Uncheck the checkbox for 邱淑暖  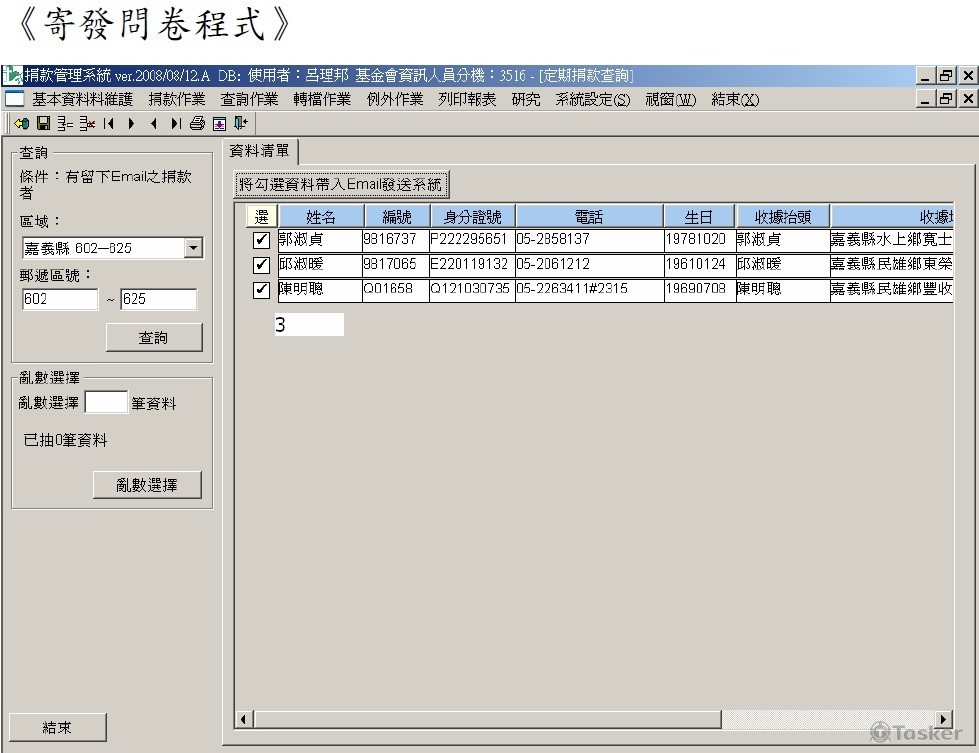pyautogui.click(x=262, y=265)
